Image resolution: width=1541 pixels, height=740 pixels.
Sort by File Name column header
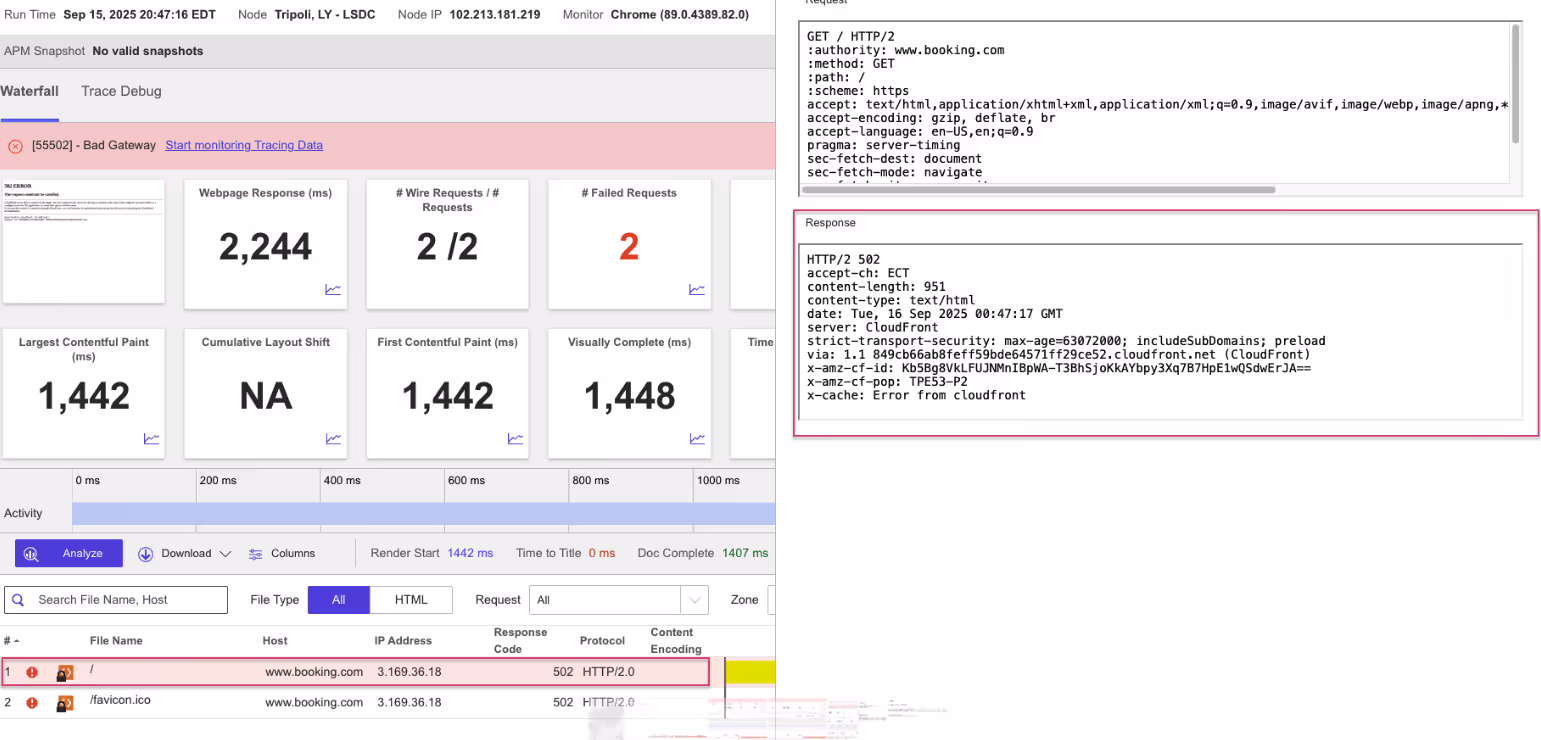coord(116,641)
